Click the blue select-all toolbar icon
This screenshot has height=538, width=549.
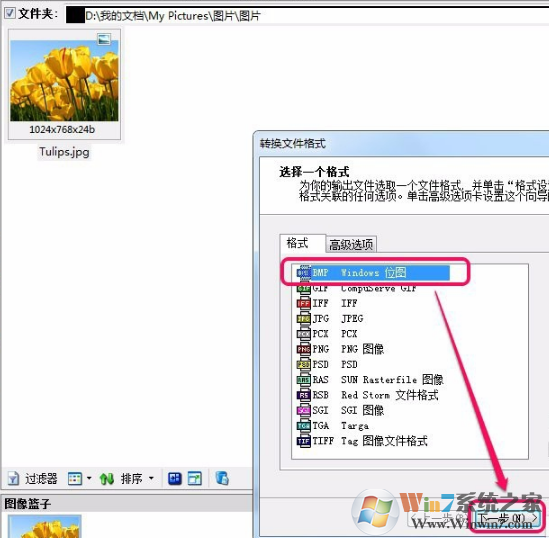[175, 478]
